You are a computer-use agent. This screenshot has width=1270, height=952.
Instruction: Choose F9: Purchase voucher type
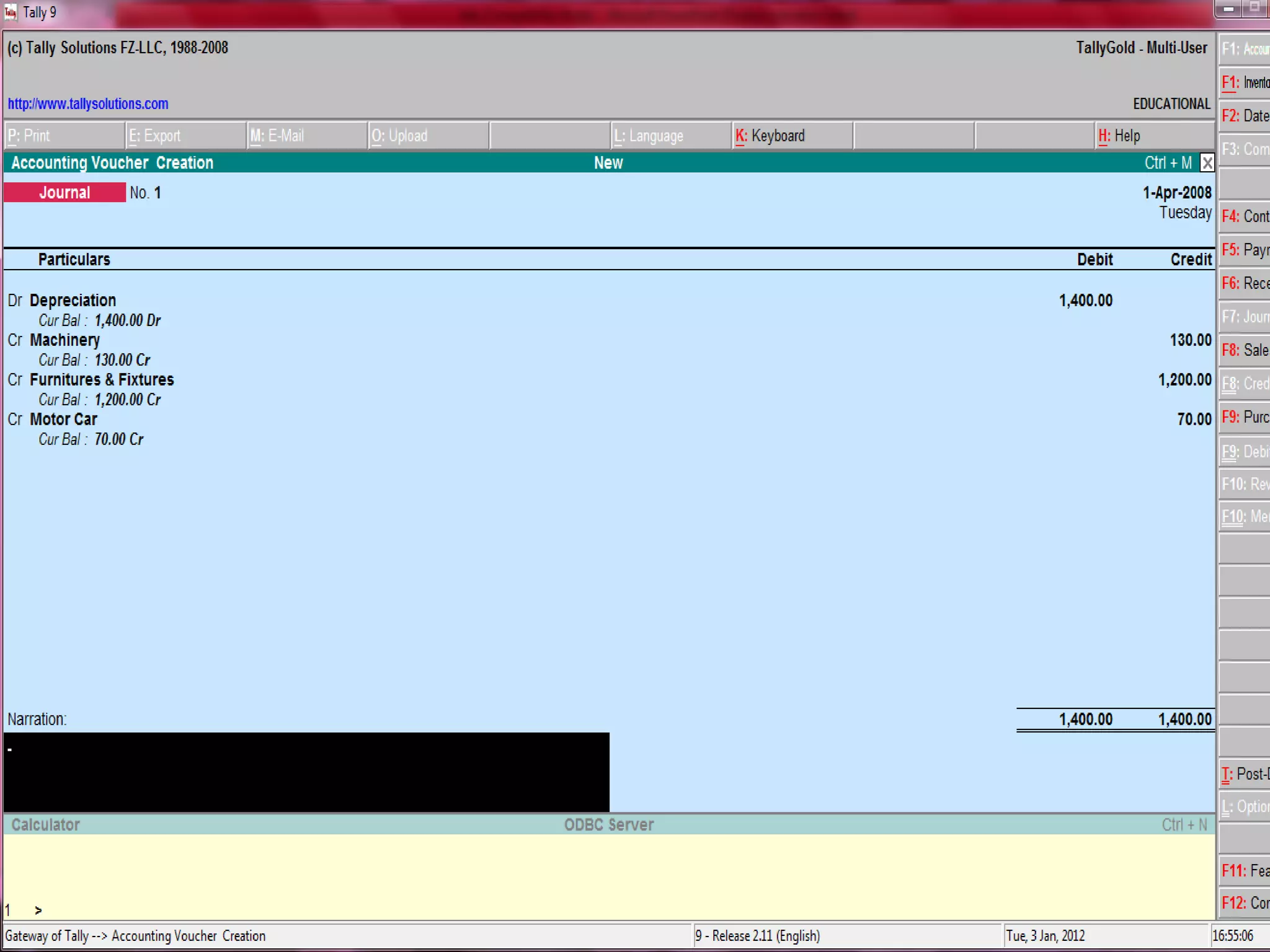tap(1245, 417)
